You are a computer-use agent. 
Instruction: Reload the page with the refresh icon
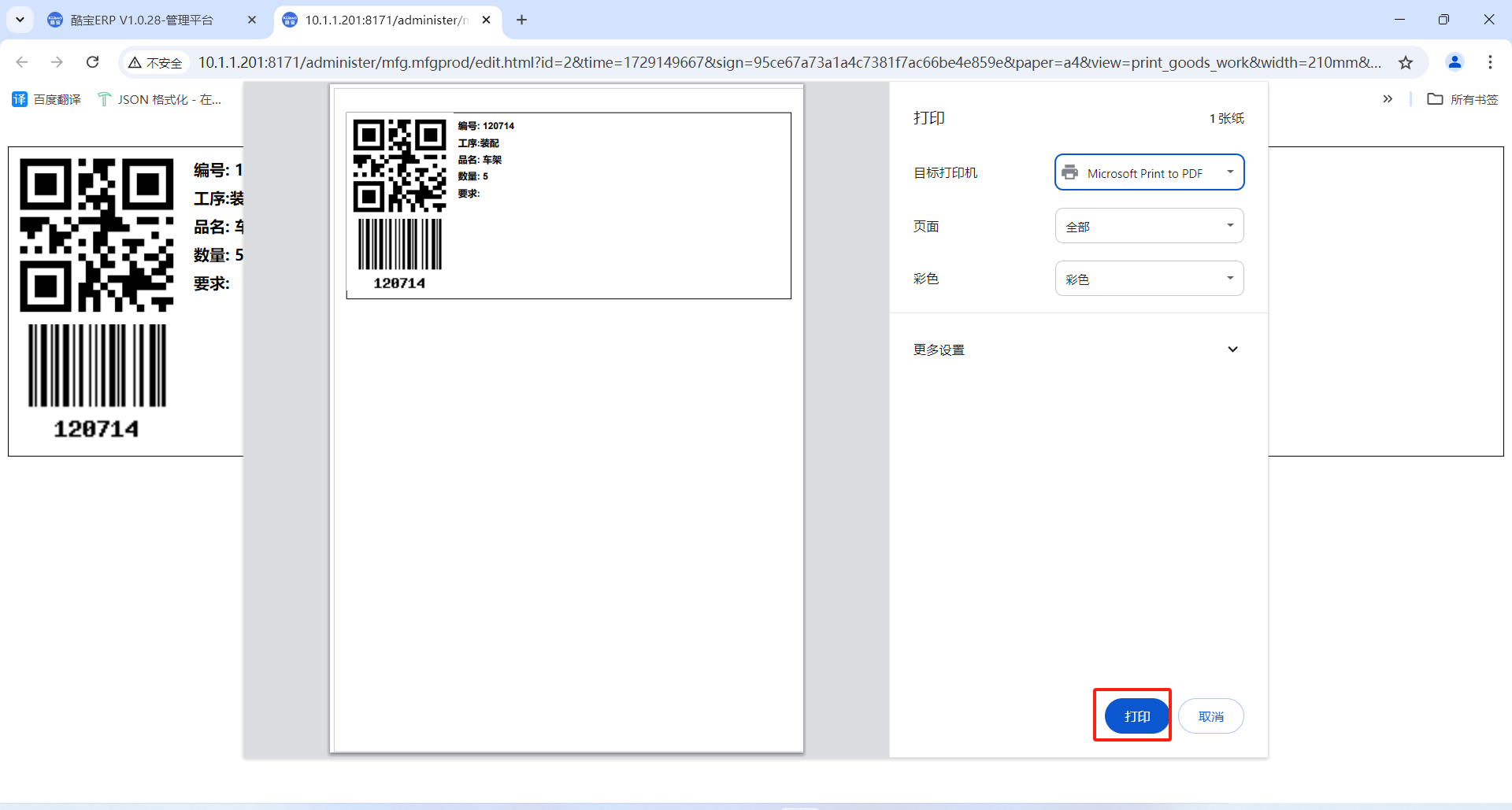point(93,62)
